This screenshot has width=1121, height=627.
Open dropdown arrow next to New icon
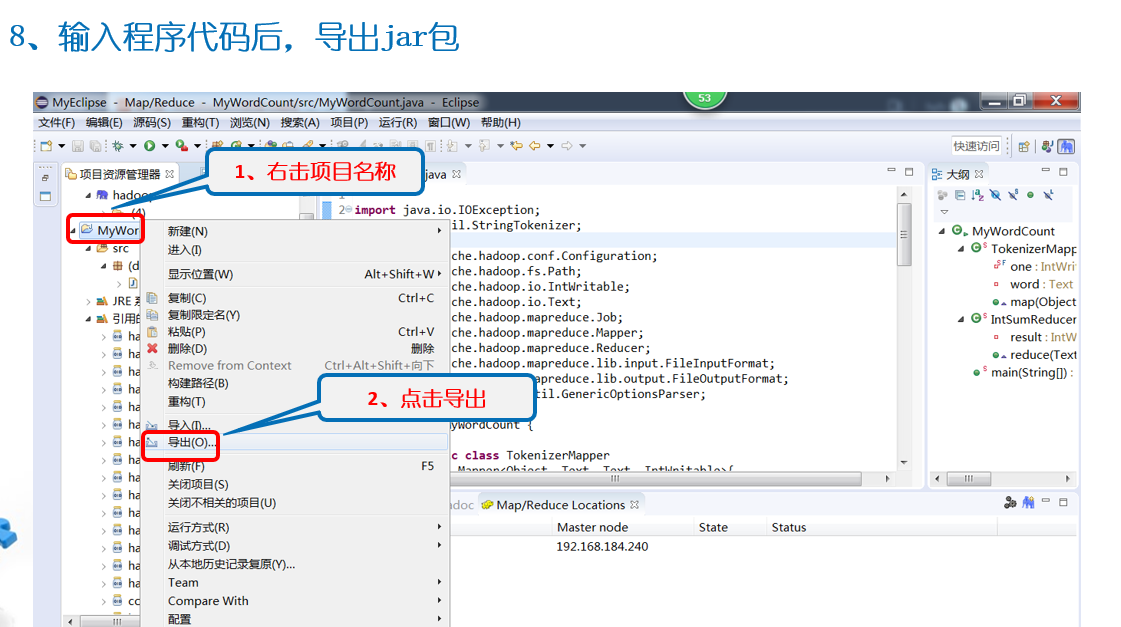[61, 146]
